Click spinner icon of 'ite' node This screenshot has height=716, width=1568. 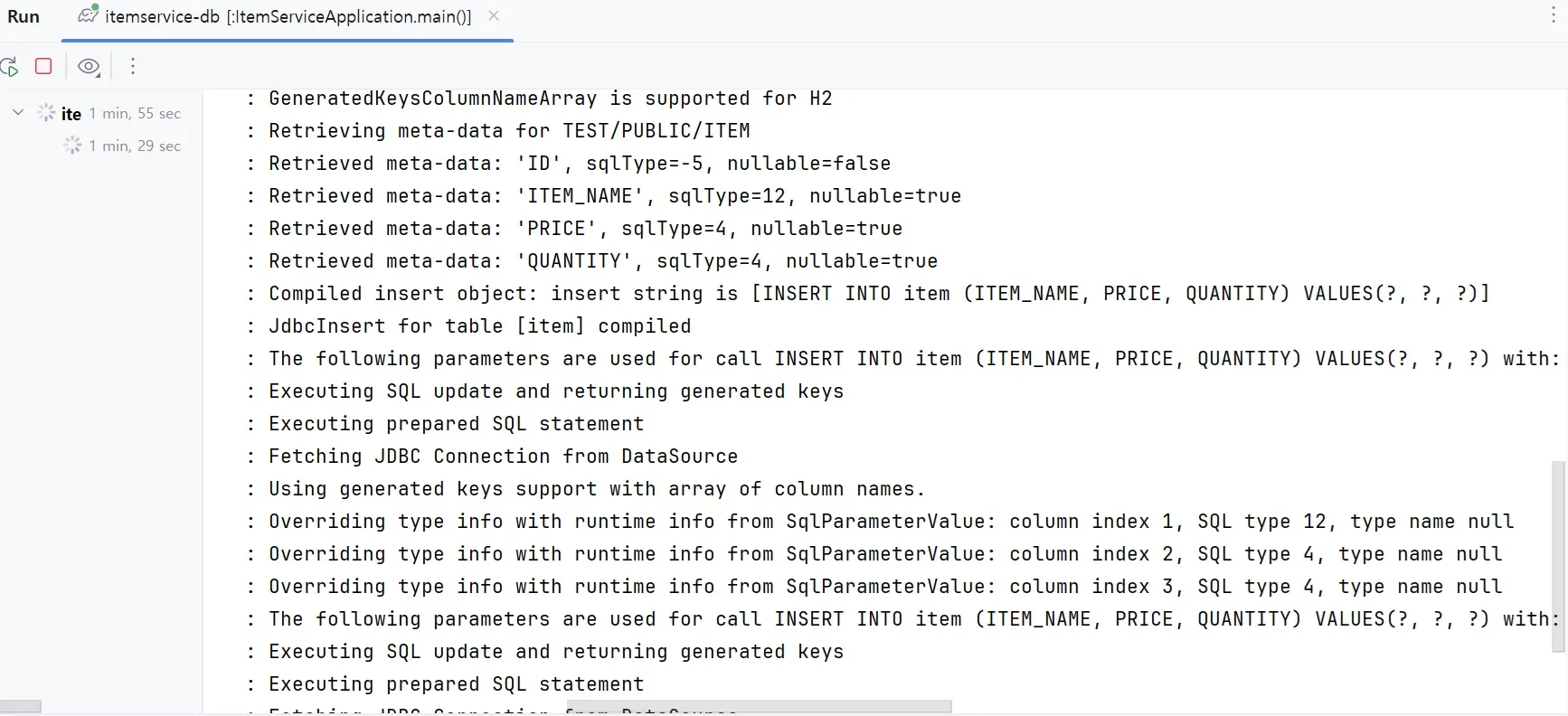point(46,113)
